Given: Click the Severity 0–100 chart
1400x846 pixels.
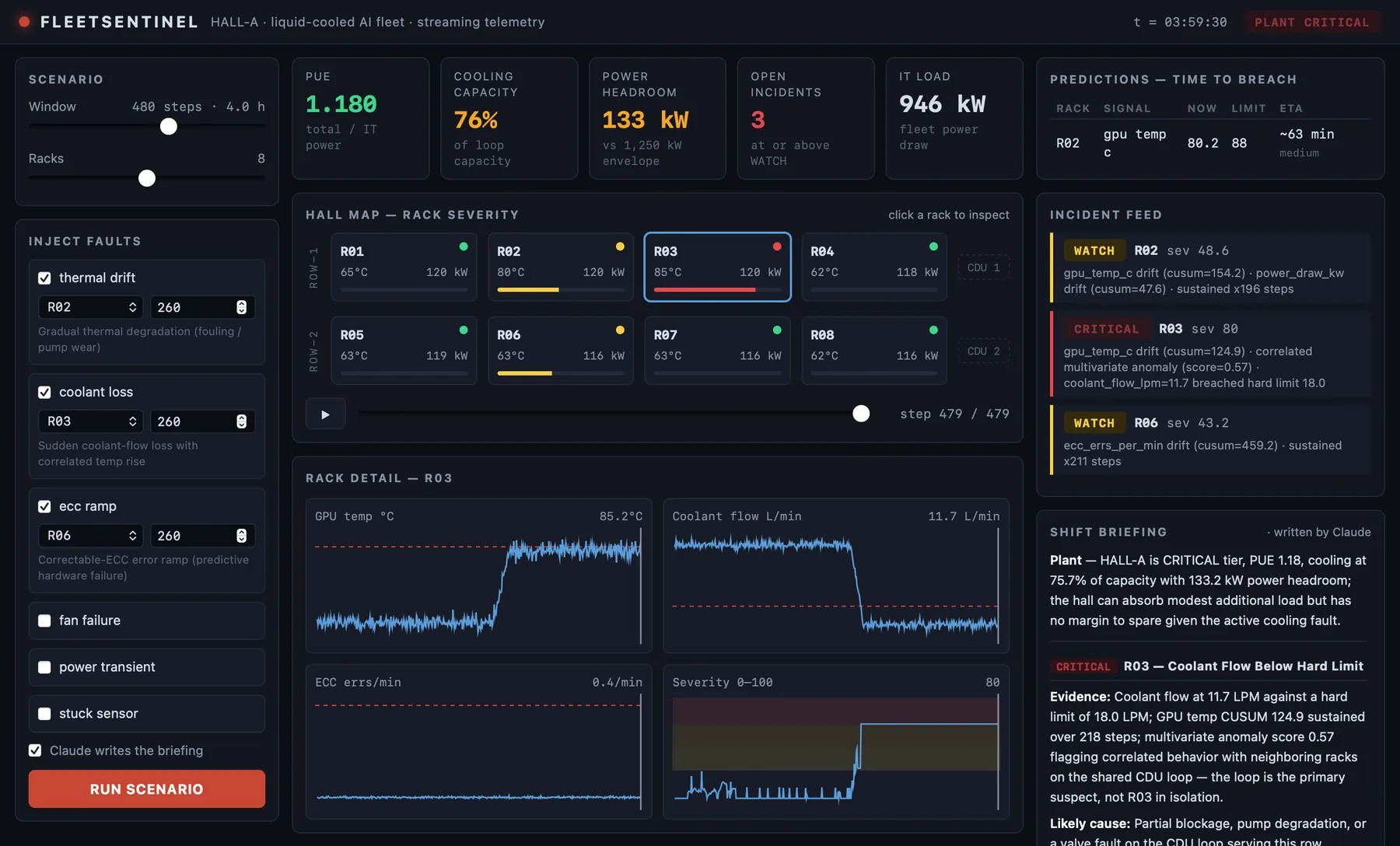Looking at the screenshot, I should [836, 742].
